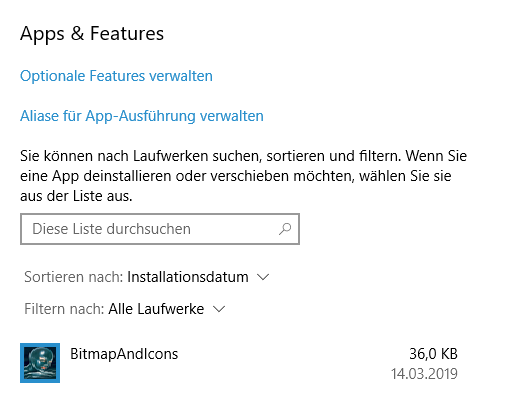
Task: Click the description paragraph about Laufwerken
Action: click(x=243, y=176)
